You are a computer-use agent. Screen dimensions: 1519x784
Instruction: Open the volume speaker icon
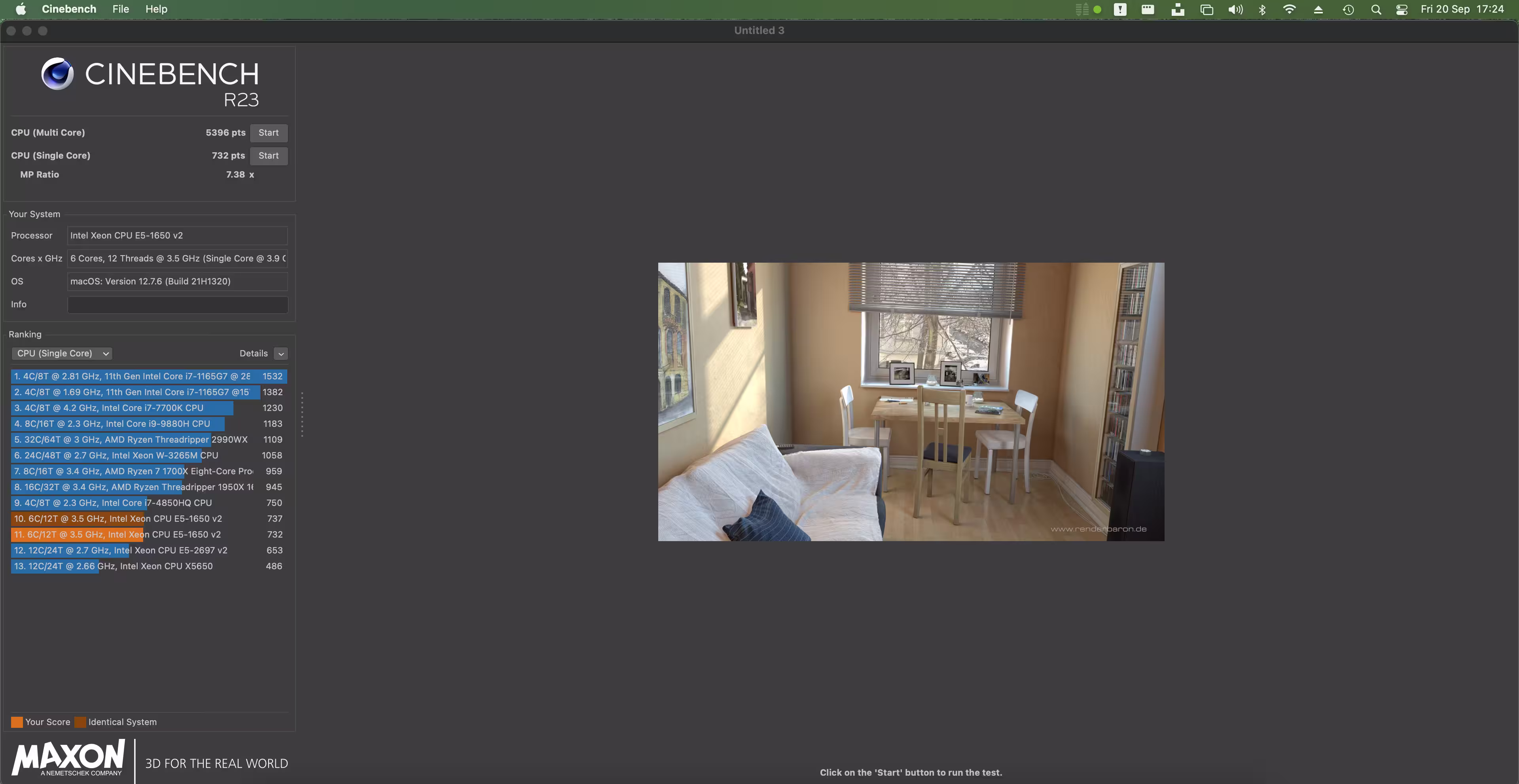click(x=1235, y=9)
